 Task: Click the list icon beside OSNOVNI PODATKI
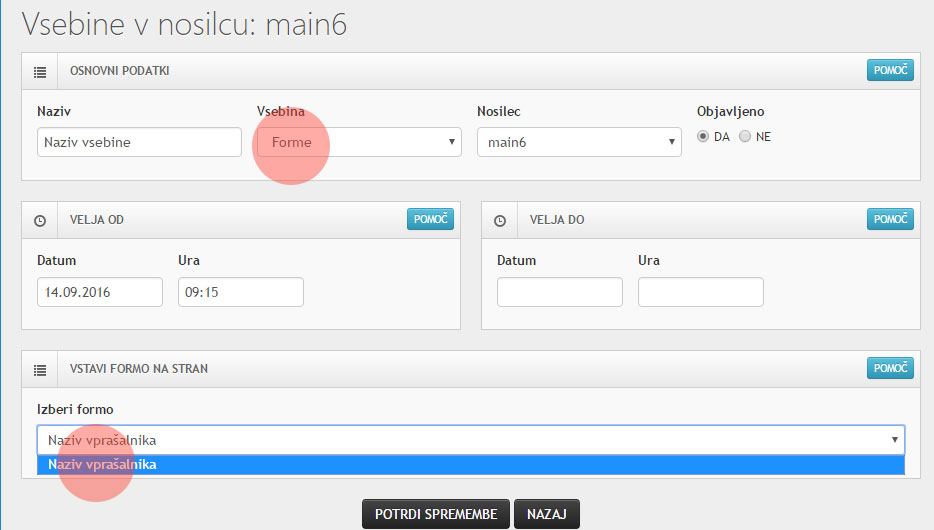pyautogui.click(x=40, y=72)
